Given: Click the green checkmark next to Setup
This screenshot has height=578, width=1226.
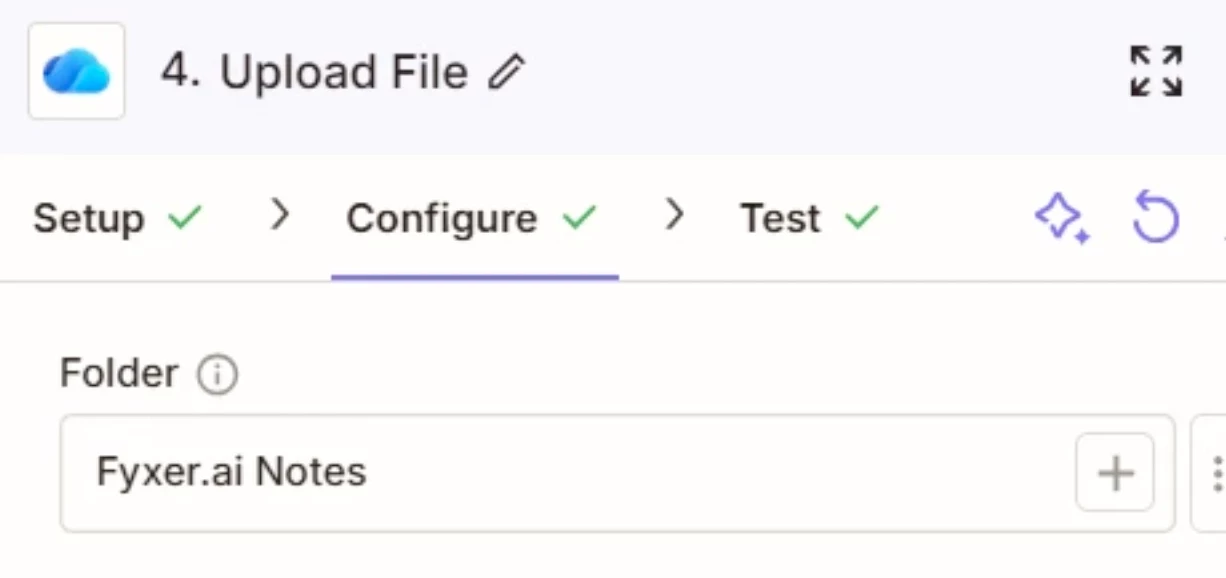Looking at the screenshot, I should click(x=185, y=217).
